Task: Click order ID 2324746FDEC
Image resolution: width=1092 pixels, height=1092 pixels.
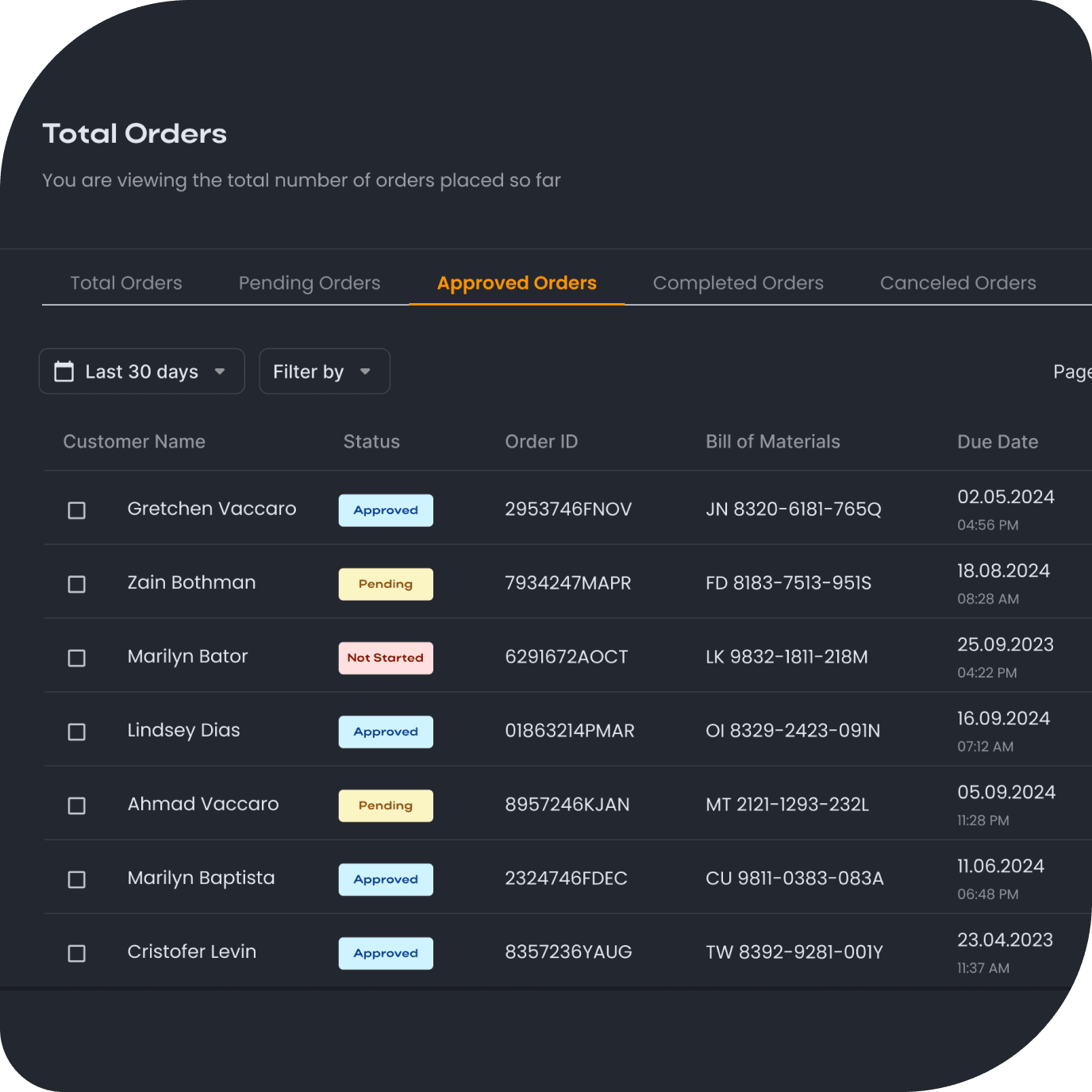Action: pos(567,879)
